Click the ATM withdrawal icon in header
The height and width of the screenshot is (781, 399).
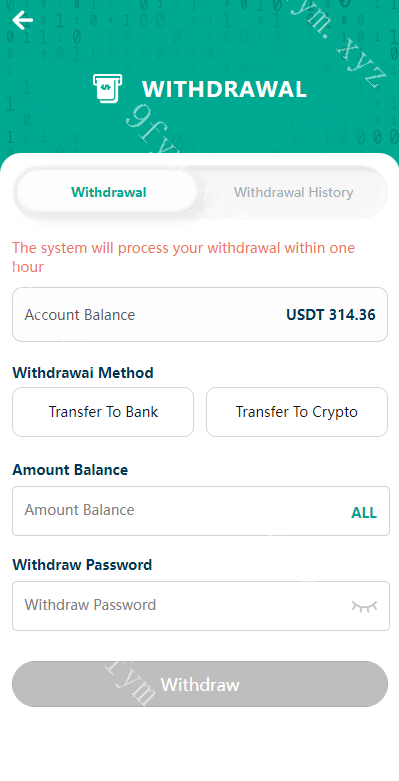(x=107, y=89)
